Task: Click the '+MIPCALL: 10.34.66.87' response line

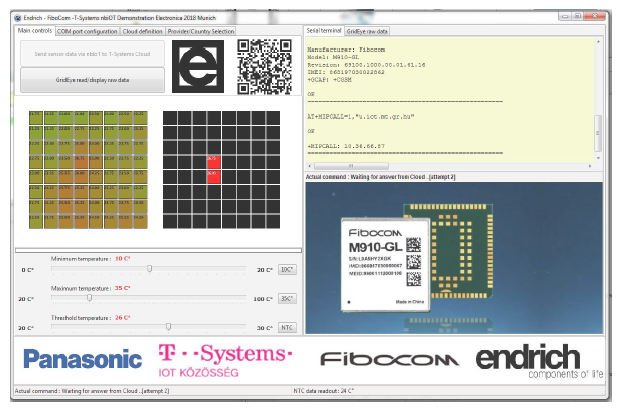Action: pyautogui.click(x=346, y=146)
